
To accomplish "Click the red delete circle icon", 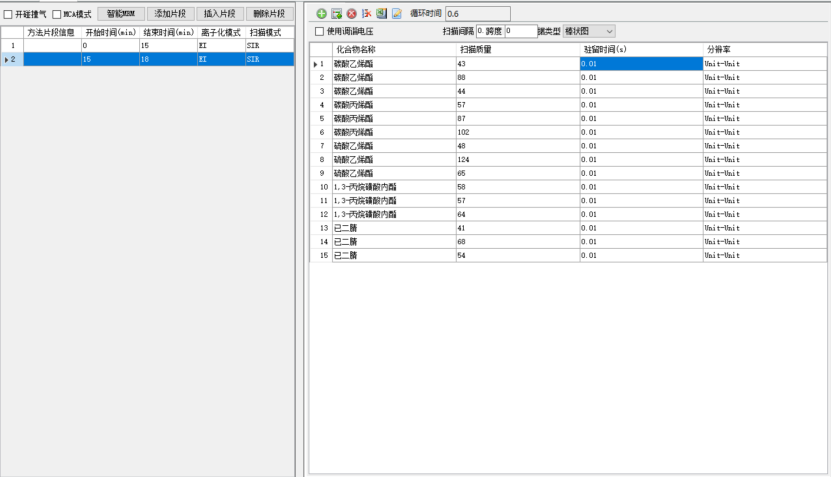I will (x=351, y=14).
